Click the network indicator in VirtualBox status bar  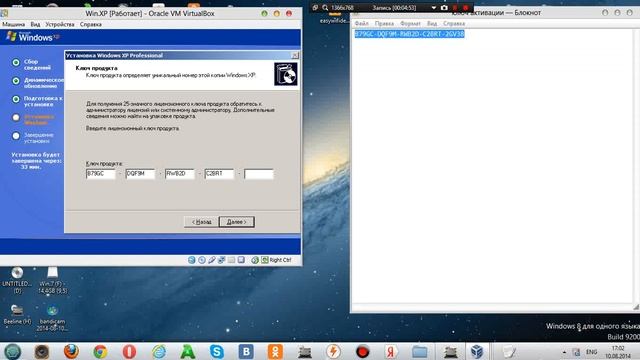(x=221, y=260)
